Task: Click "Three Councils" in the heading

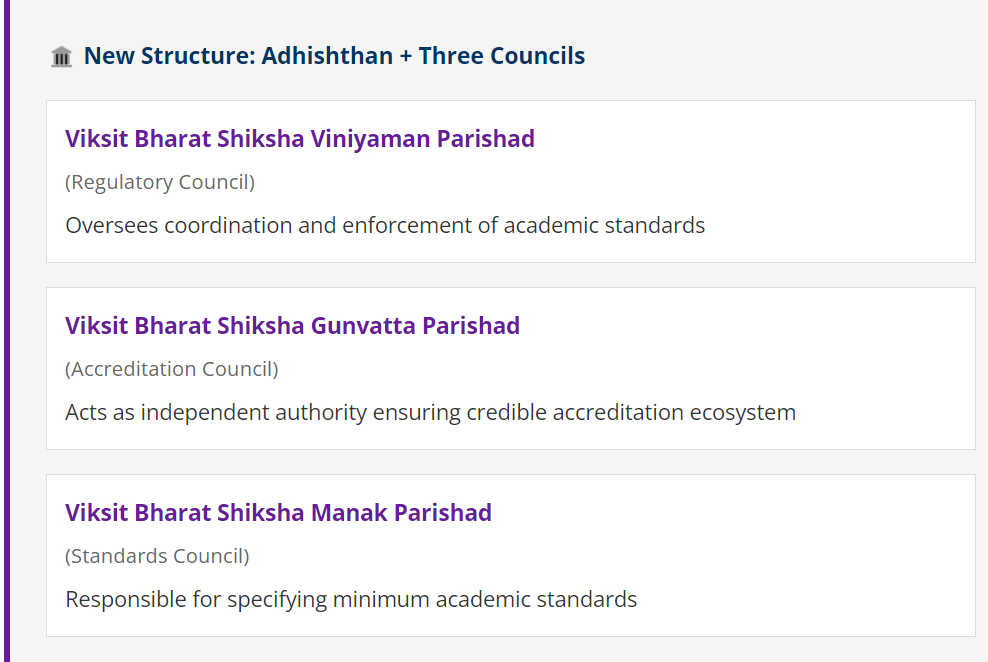Action: [502, 56]
